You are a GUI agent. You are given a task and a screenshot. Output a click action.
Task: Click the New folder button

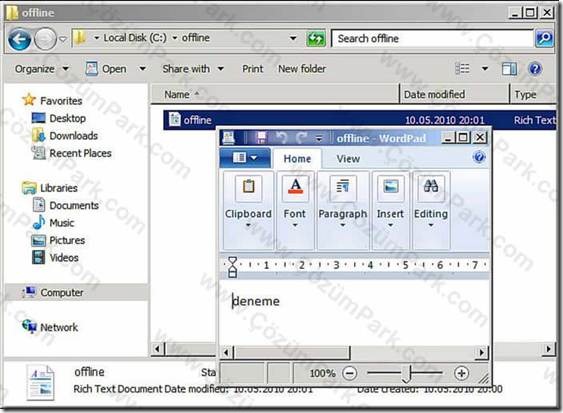(302, 69)
